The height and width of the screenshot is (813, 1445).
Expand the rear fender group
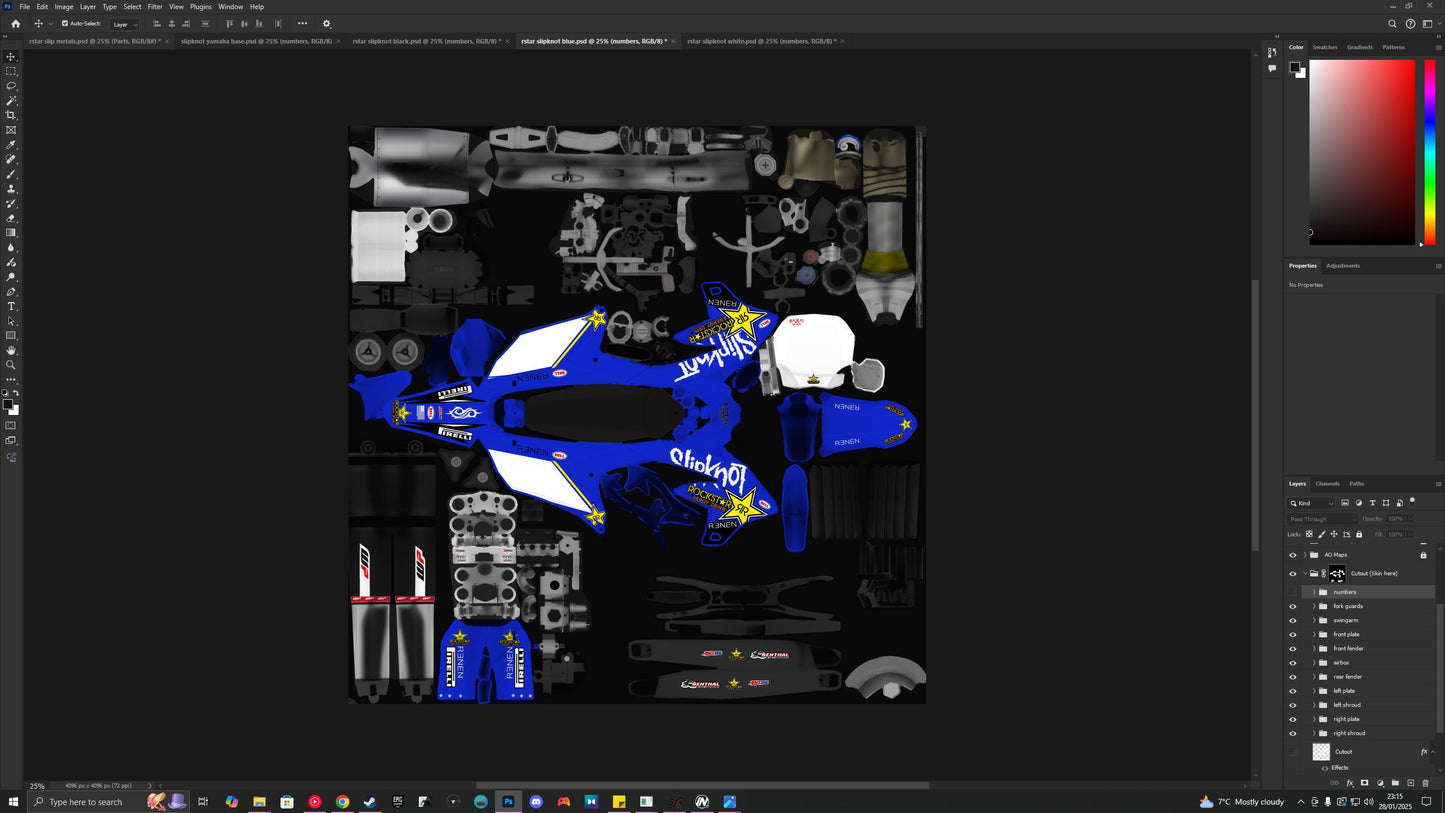[1314, 677]
